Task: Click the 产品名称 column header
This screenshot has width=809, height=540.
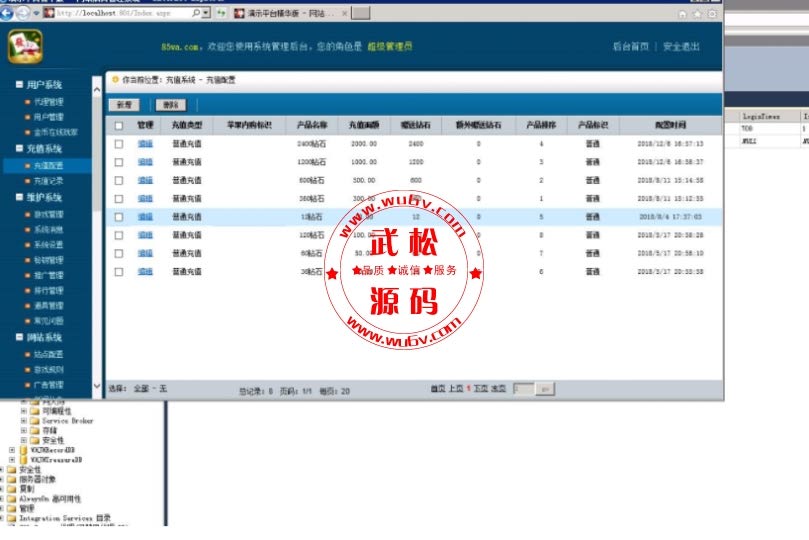Action: click(312, 125)
